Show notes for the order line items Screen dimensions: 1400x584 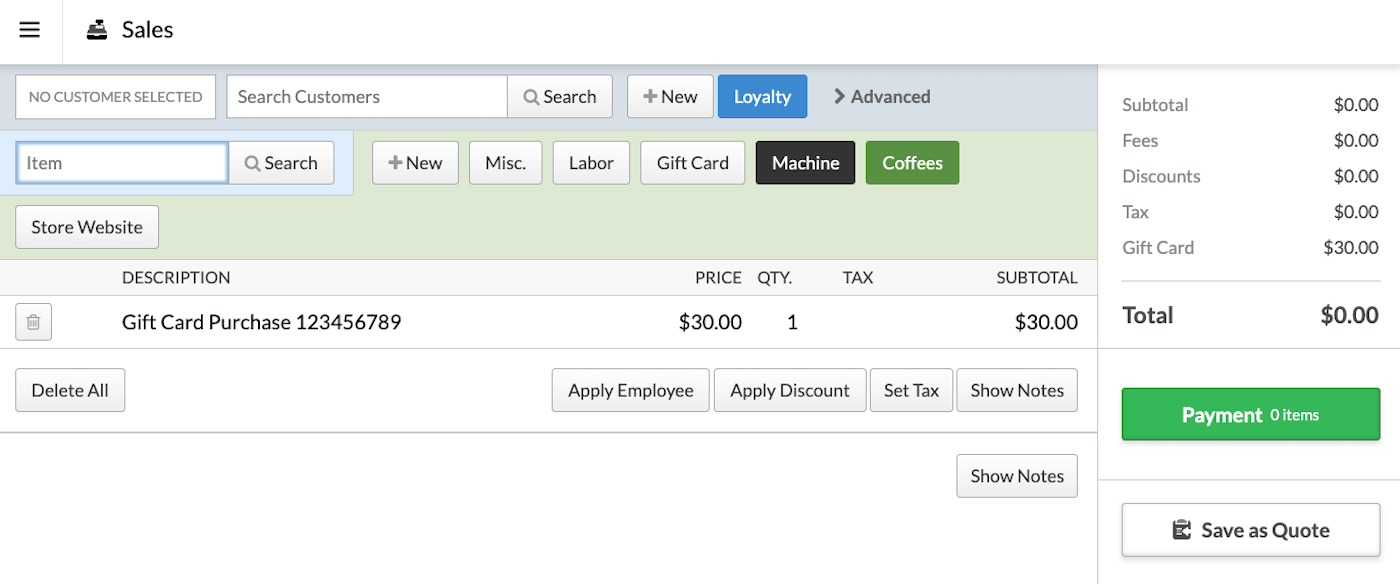[x=1016, y=390]
